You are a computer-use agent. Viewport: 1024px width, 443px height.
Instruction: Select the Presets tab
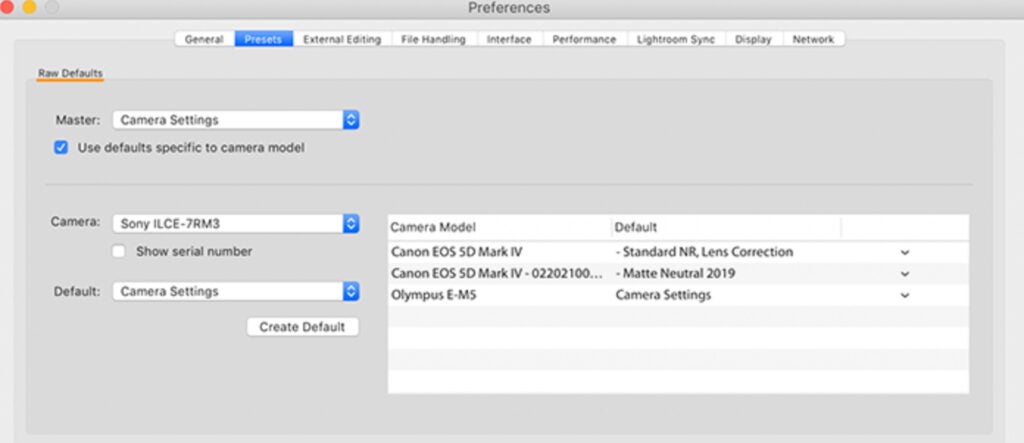[x=264, y=39]
